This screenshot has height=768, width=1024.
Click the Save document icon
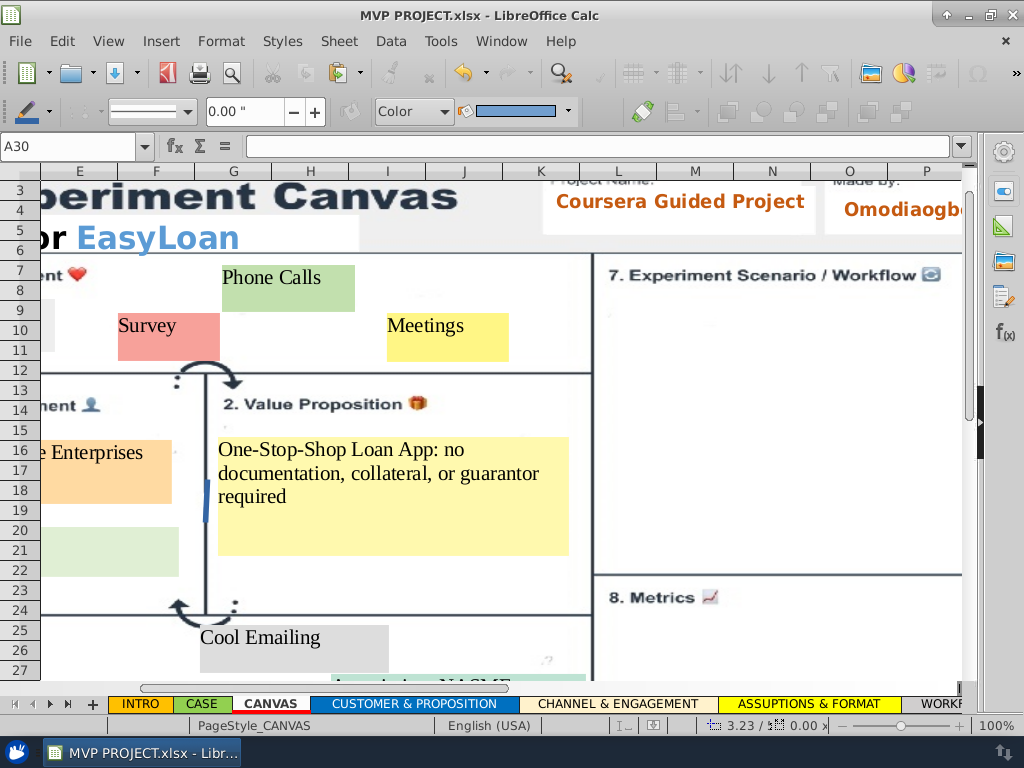tap(115, 73)
